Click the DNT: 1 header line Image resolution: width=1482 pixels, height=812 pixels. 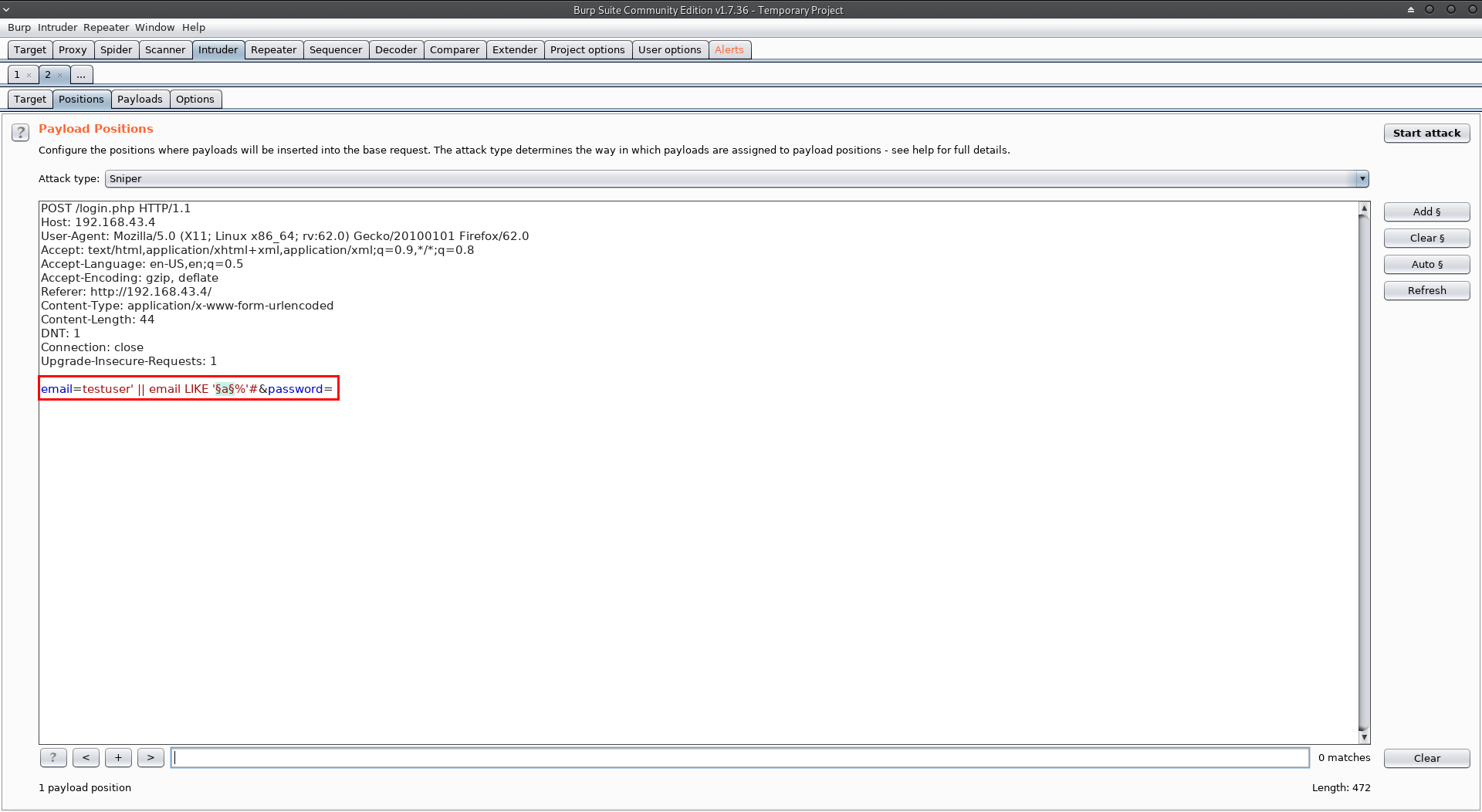[60, 333]
